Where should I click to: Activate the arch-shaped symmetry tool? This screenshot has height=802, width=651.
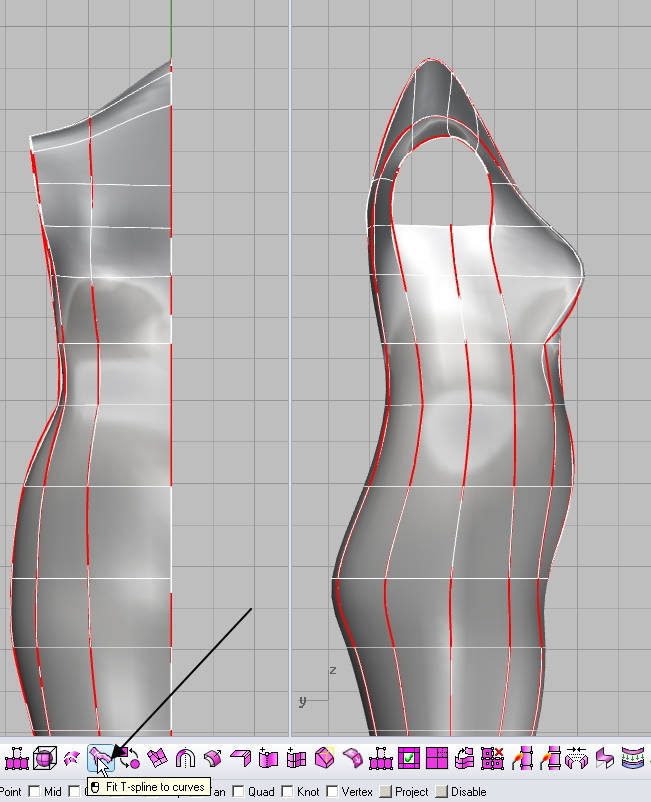coord(185,758)
